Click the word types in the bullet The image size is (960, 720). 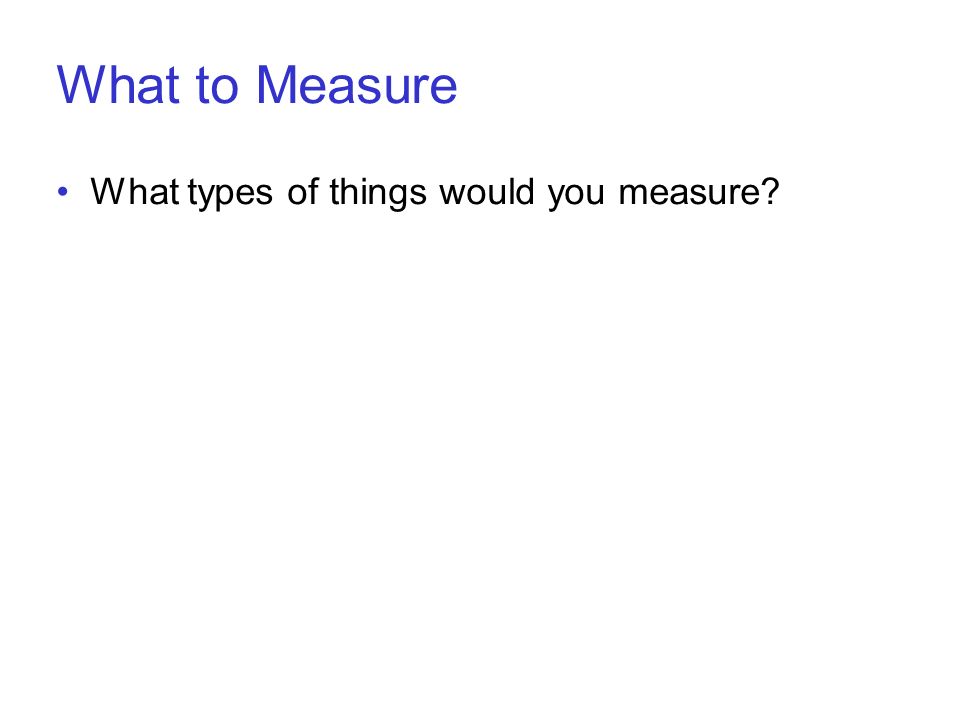[x=230, y=194]
